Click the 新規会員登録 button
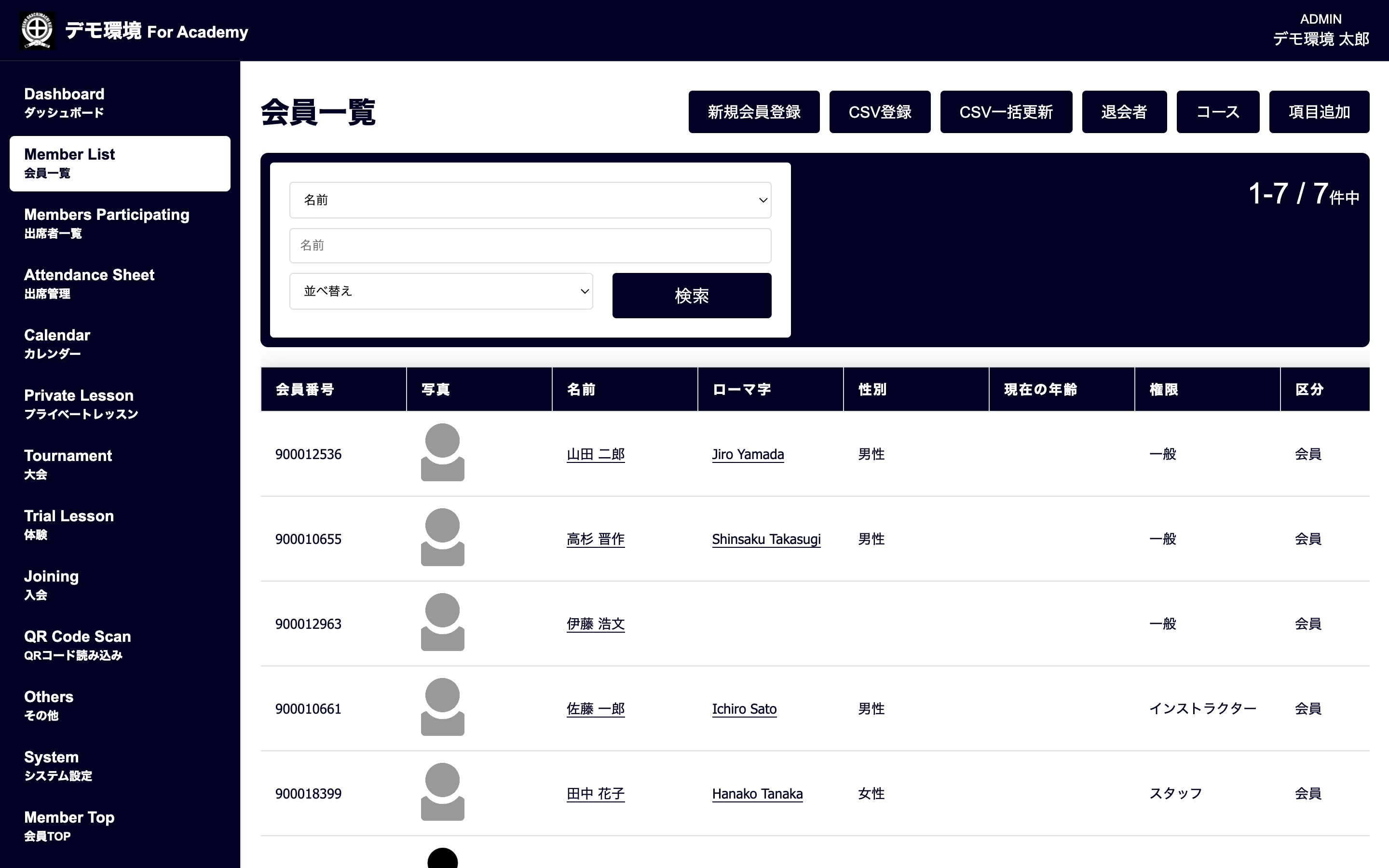Viewport: 1389px width, 868px height. tap(754, 112)
